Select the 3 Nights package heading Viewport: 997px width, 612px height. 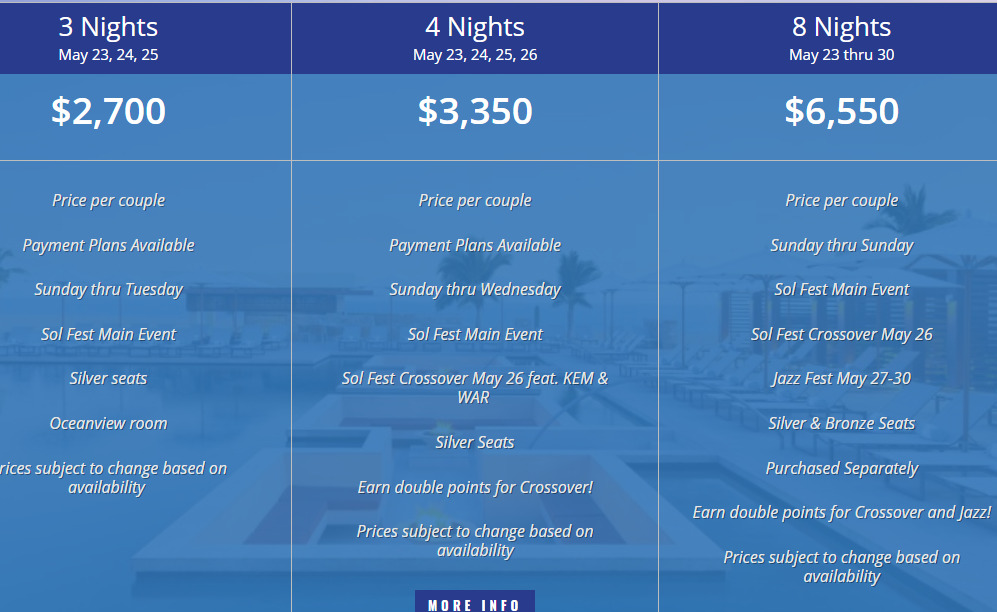click(108, 27)
